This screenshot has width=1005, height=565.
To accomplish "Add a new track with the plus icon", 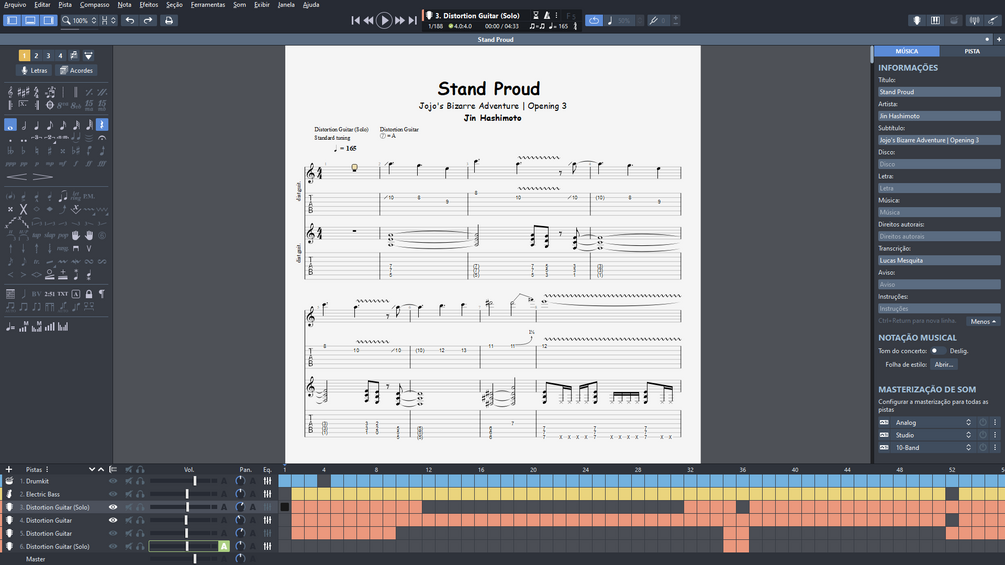I will pos(9,470).
